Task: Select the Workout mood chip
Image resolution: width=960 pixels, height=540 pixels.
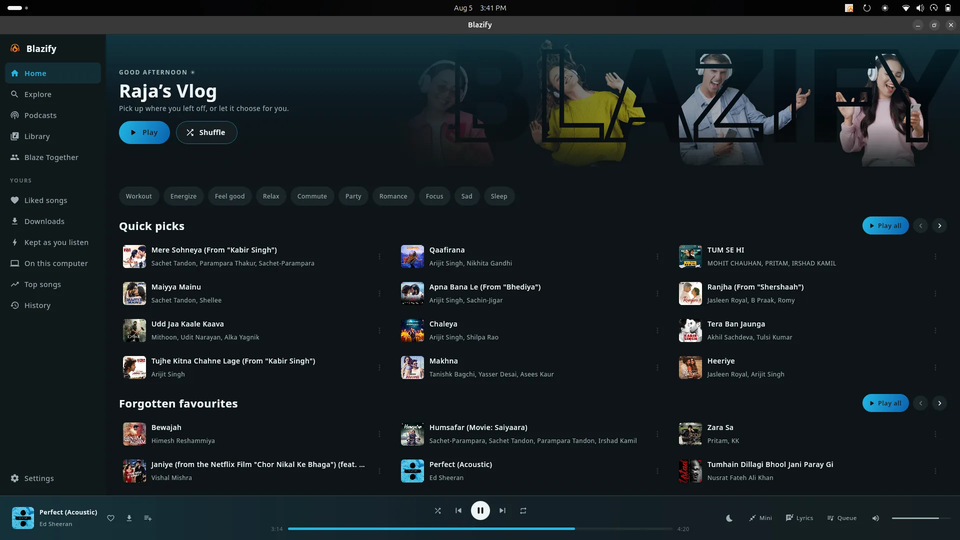Action: pyautogui.click(x=138, y=196)
